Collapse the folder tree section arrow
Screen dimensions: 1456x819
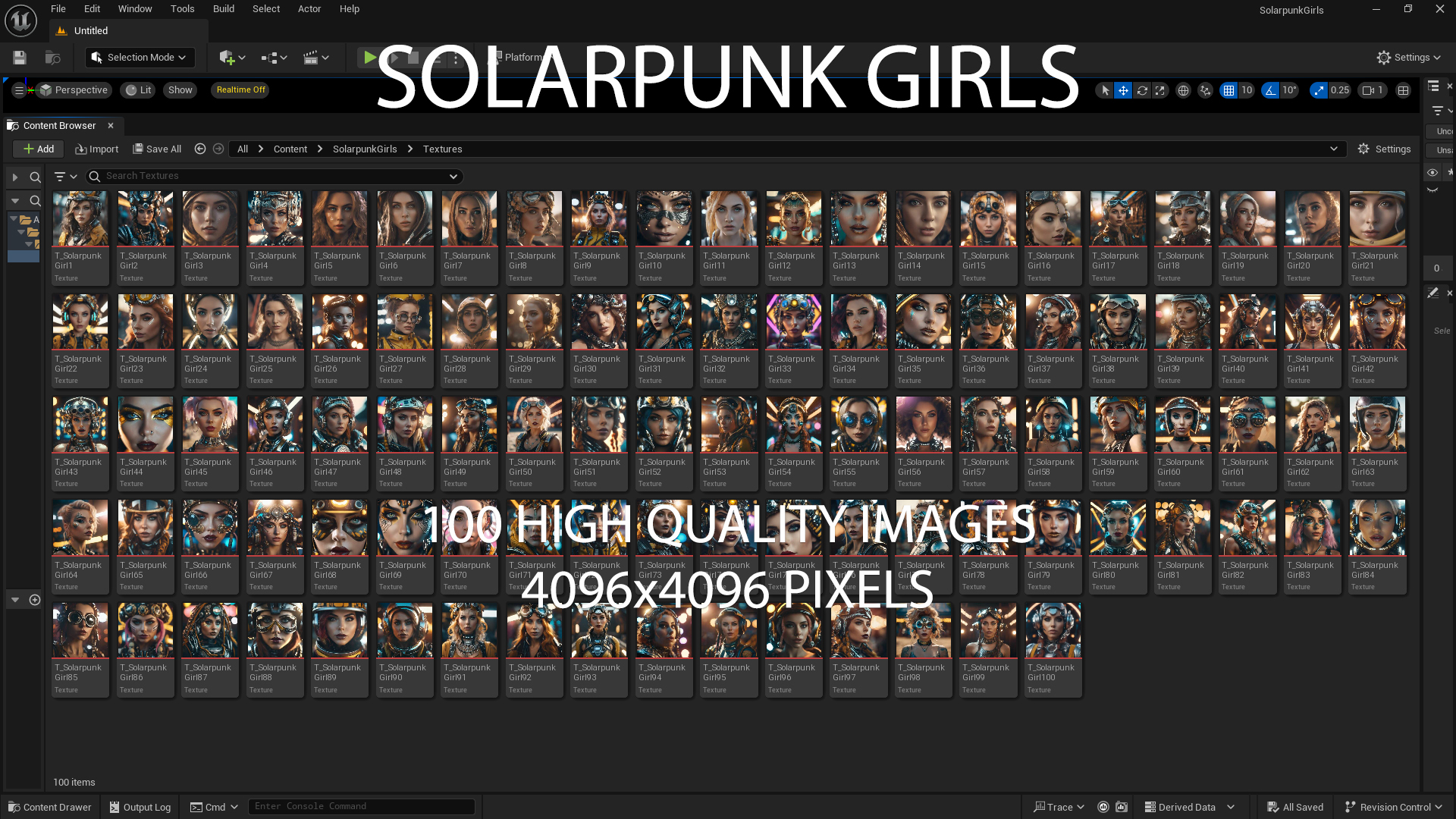click(x=14, y=201)
